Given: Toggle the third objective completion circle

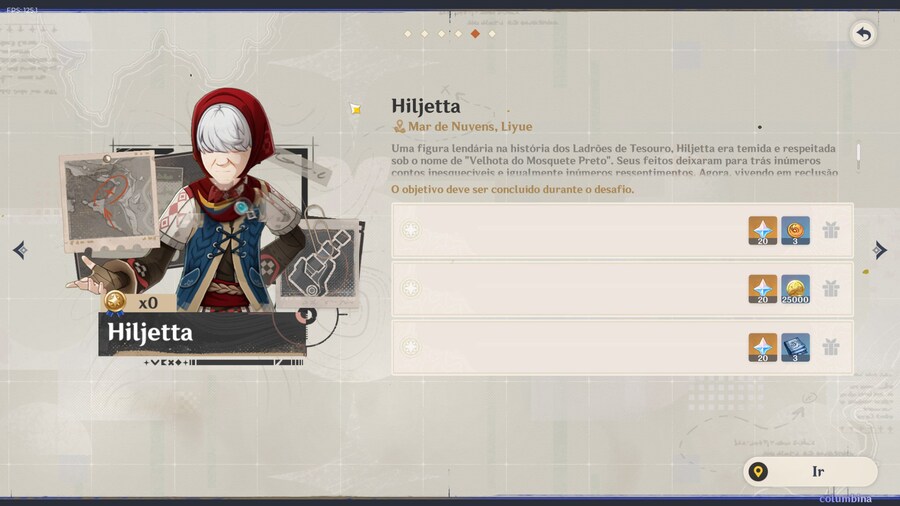Looking at the screenshot, I should click(x=410, y=347).
